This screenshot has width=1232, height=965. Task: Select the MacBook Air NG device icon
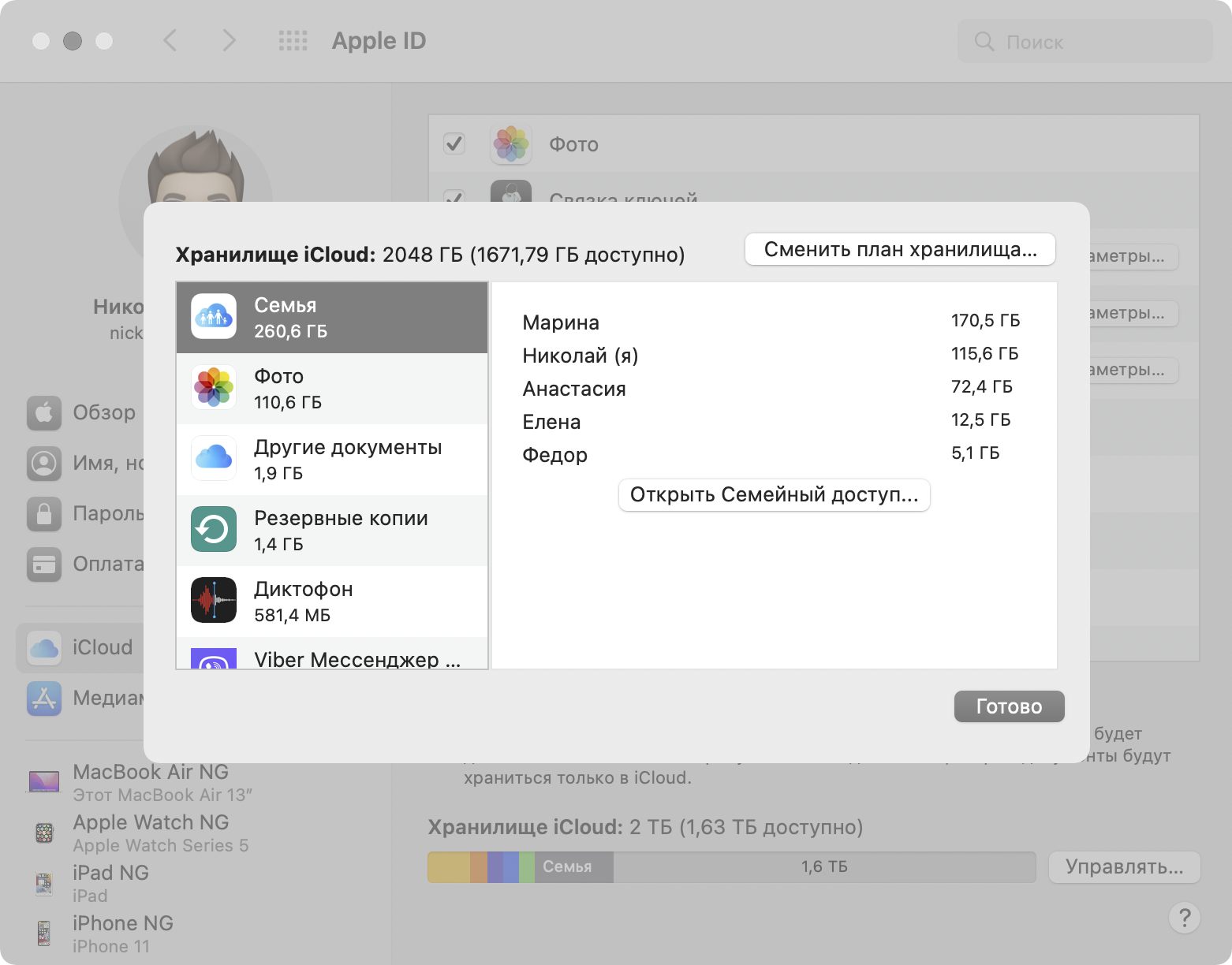pos(44,781)
